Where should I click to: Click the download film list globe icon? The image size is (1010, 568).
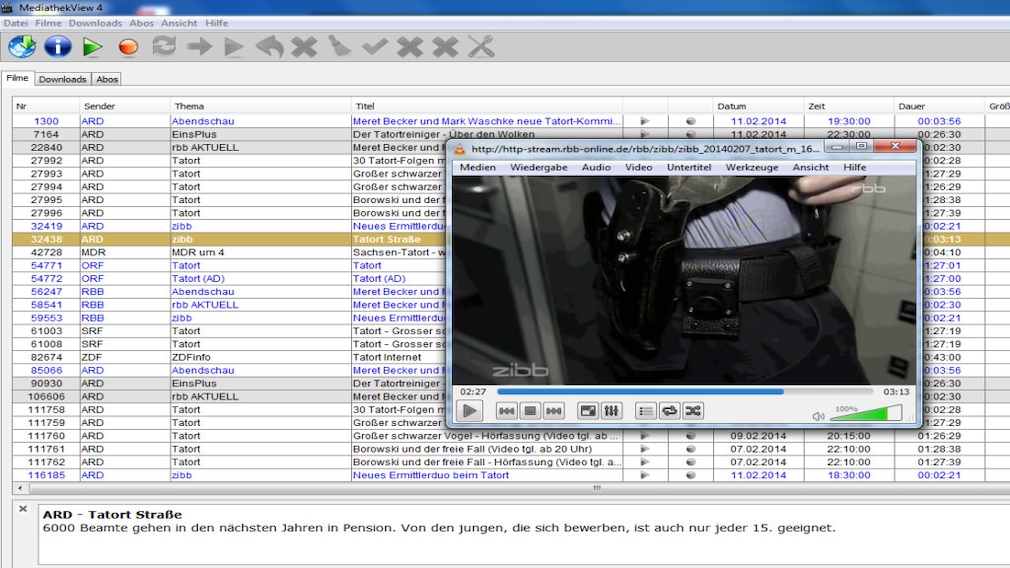click(x=22, y=46)
